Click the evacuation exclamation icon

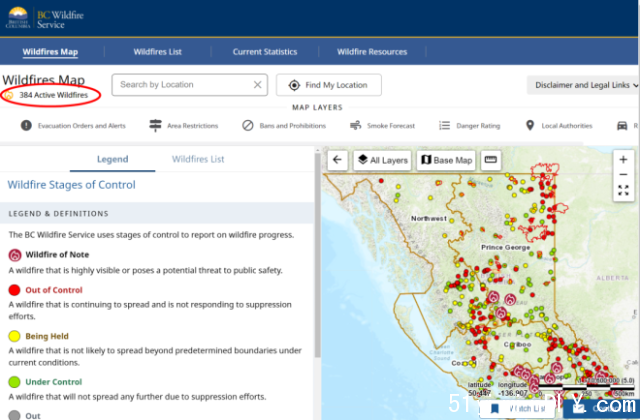coord(26,125)
